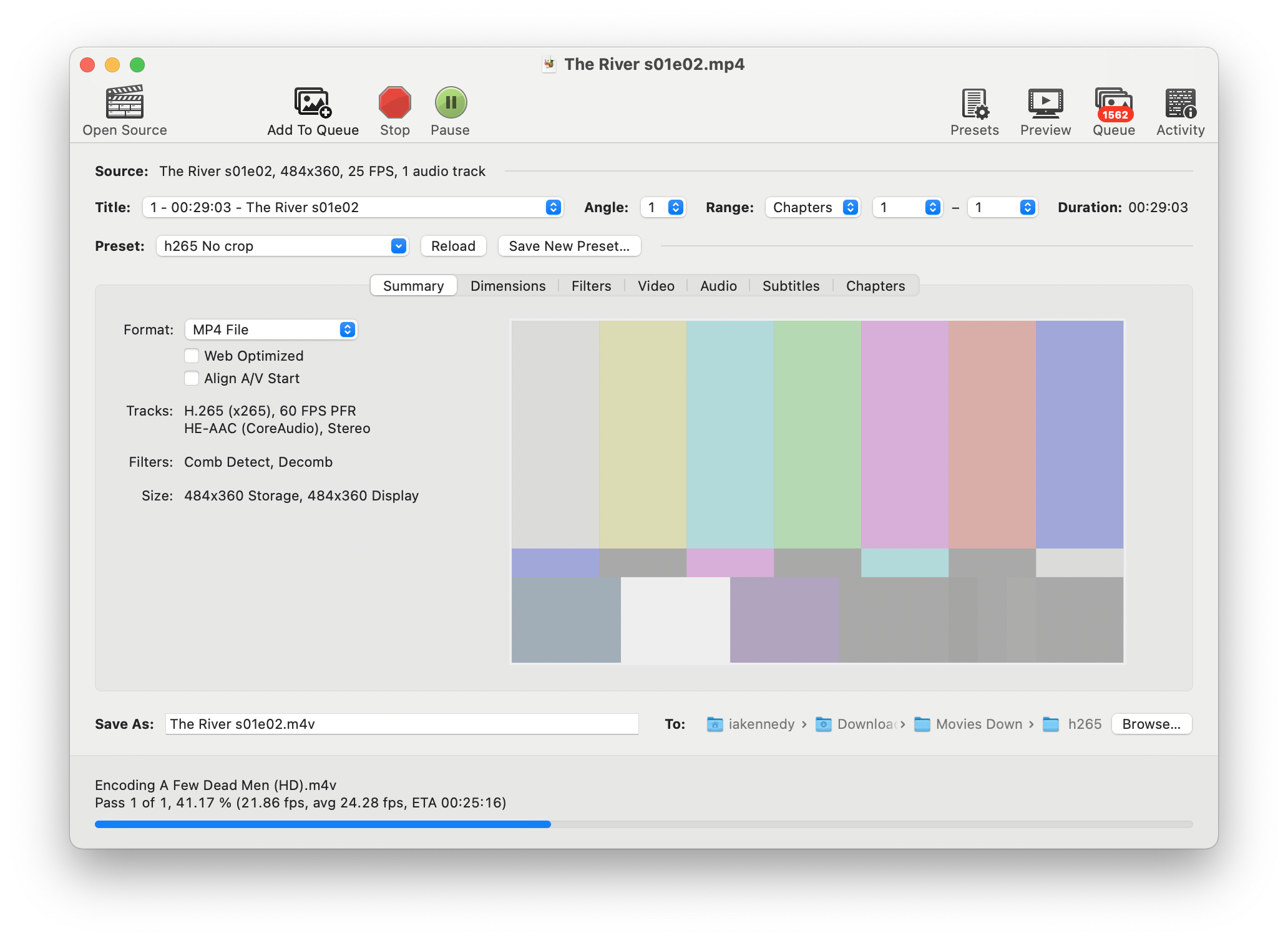
Task: Switch to the Video tab
Action: pyautogui.click(x=655, y=286)
